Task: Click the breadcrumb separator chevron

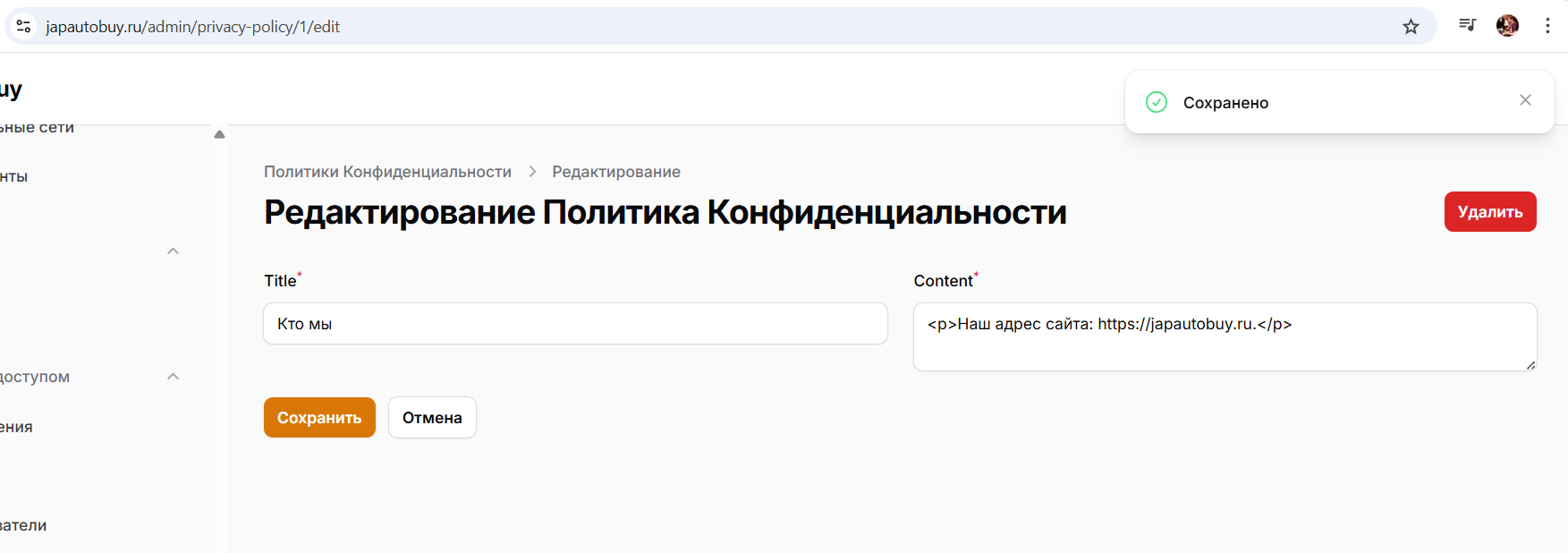Action: [x=532, y=172]
